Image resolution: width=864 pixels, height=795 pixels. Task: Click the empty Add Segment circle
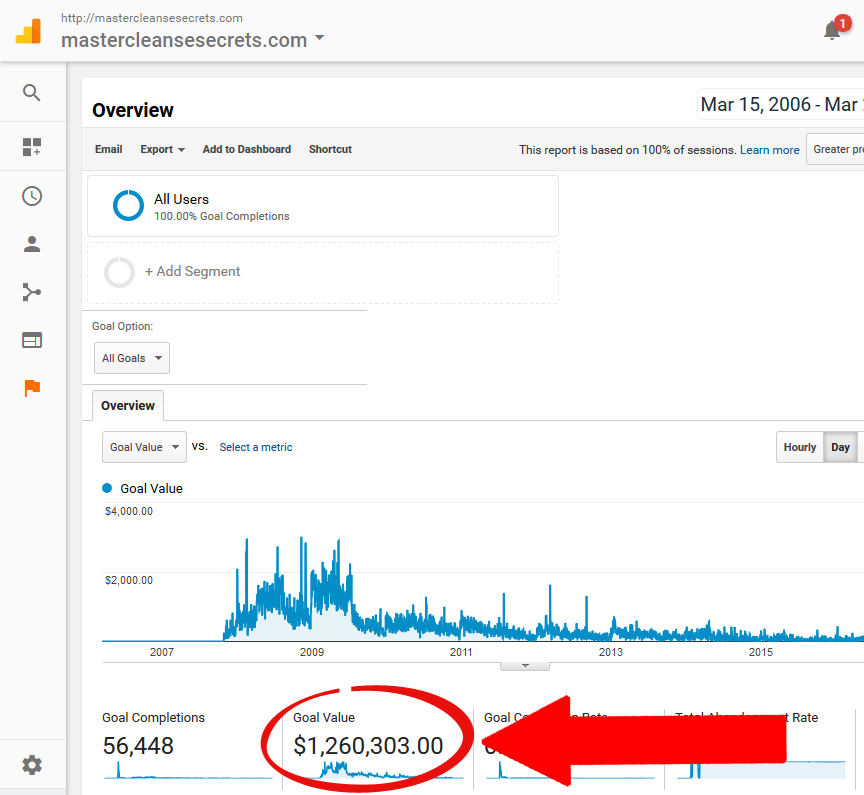pos(119,272)
